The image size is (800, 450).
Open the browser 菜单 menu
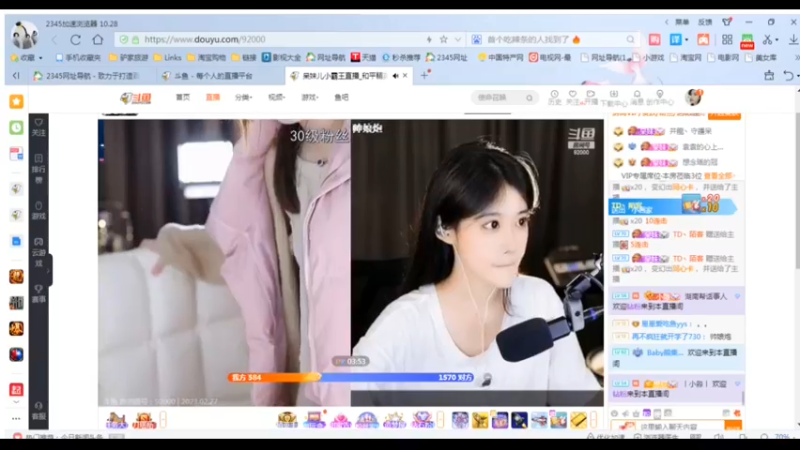682,22
